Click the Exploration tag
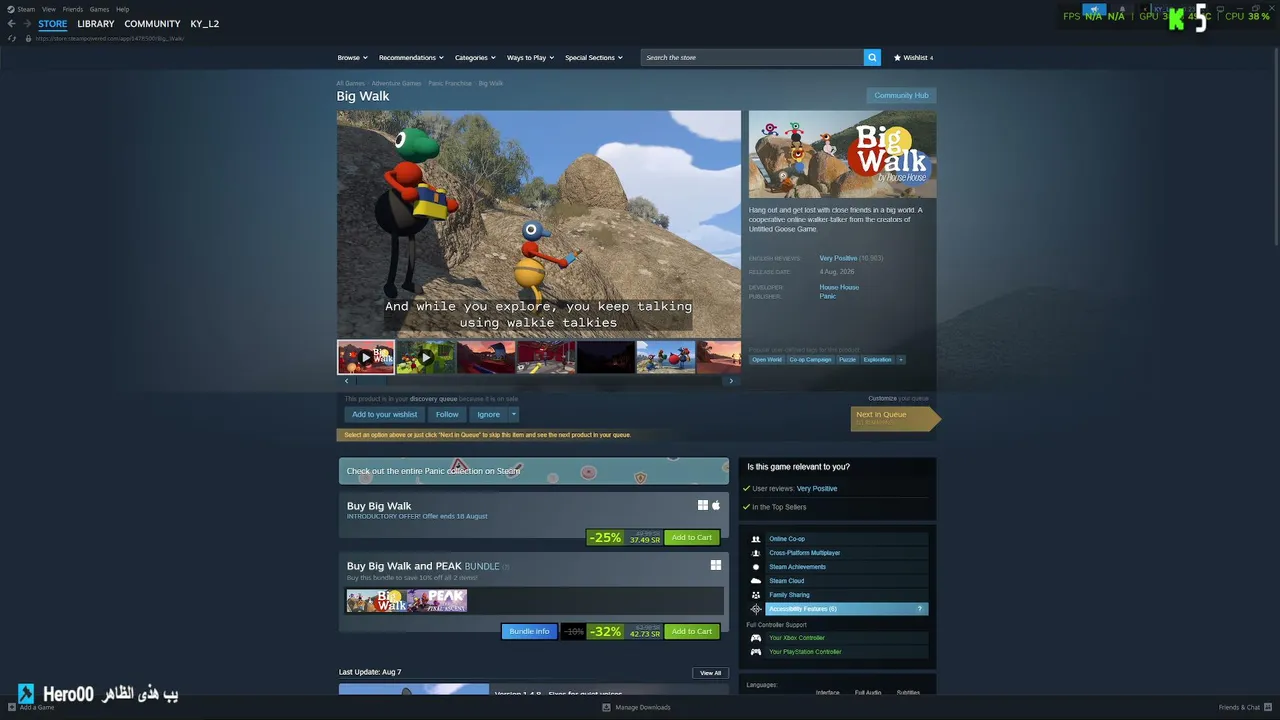Viewport: 1280px width, 720px height. (x=877, y=360)
